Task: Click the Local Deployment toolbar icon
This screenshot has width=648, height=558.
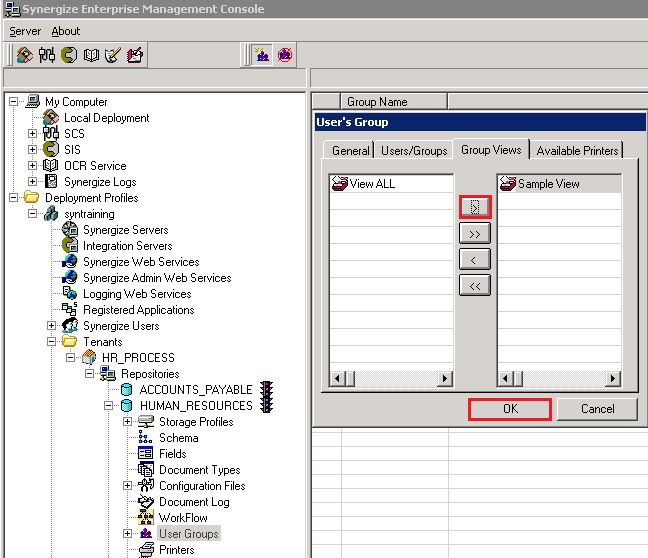Action: pyautogui.click(x=24, y=55)
